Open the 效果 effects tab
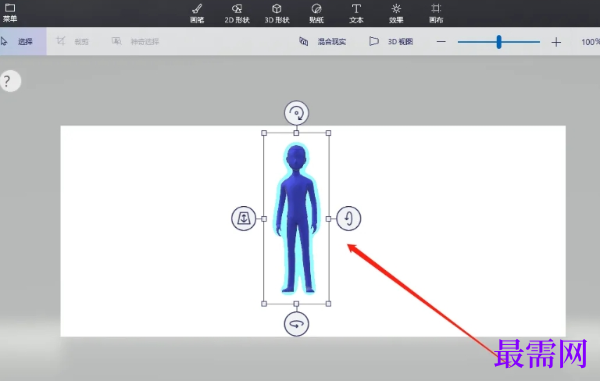This screenshot has width=606, height=385. click(x=397, y=13)
